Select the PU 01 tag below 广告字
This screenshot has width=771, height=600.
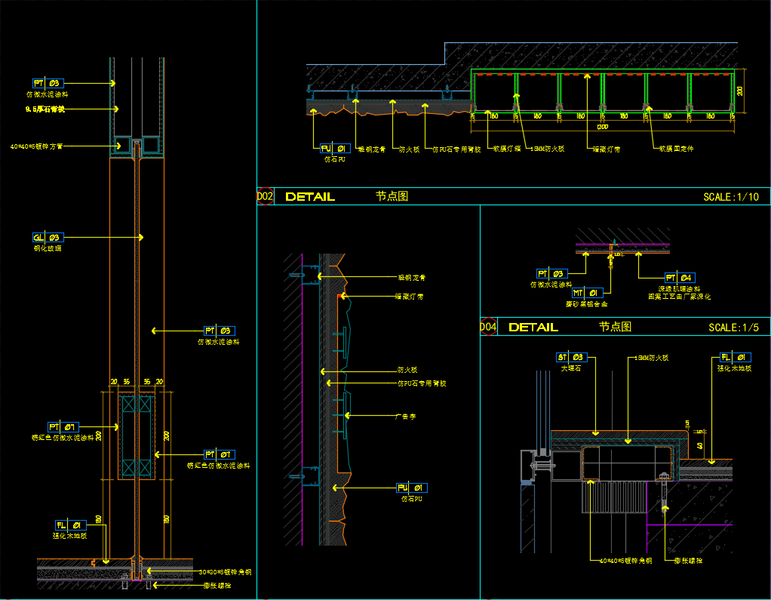pyautogui.click(x=412, y=488)
